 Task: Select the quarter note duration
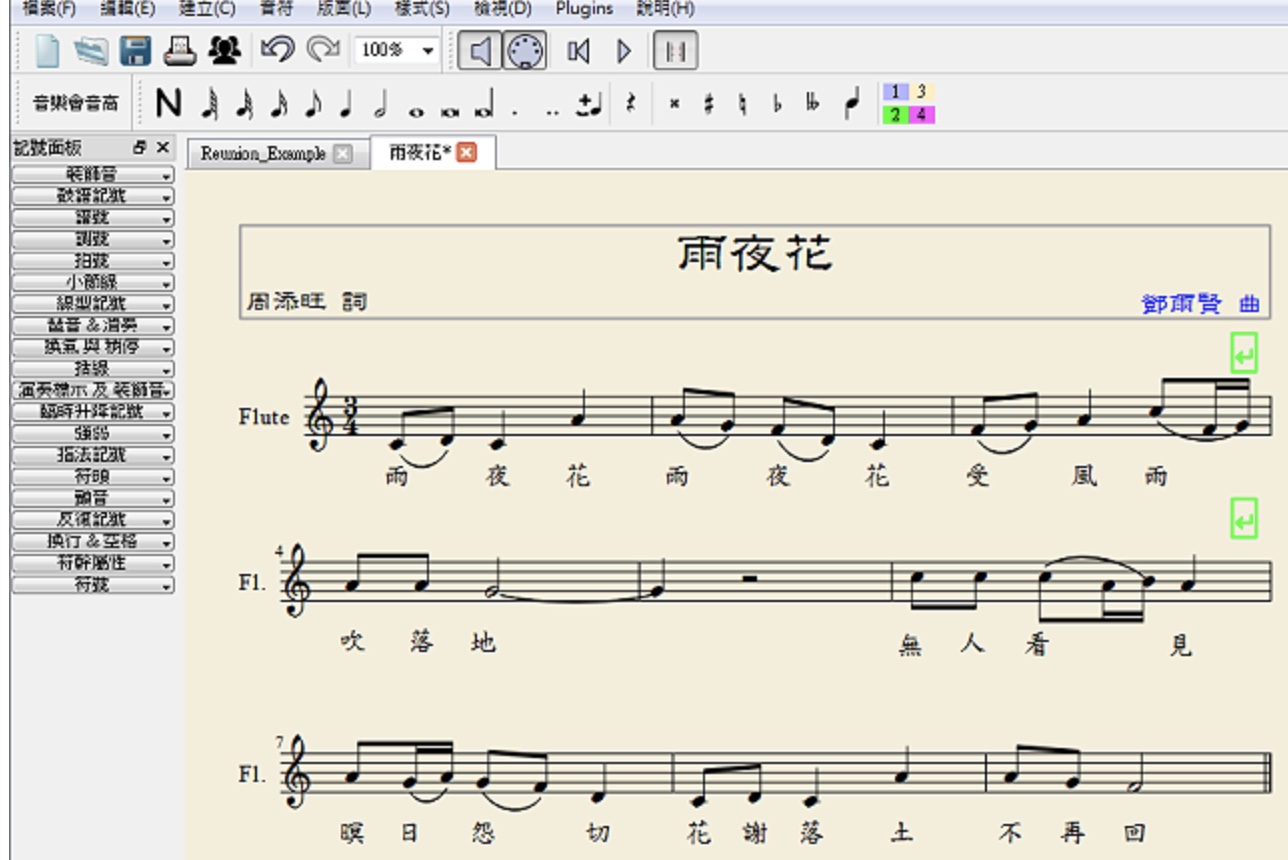[x=346, y=104]
